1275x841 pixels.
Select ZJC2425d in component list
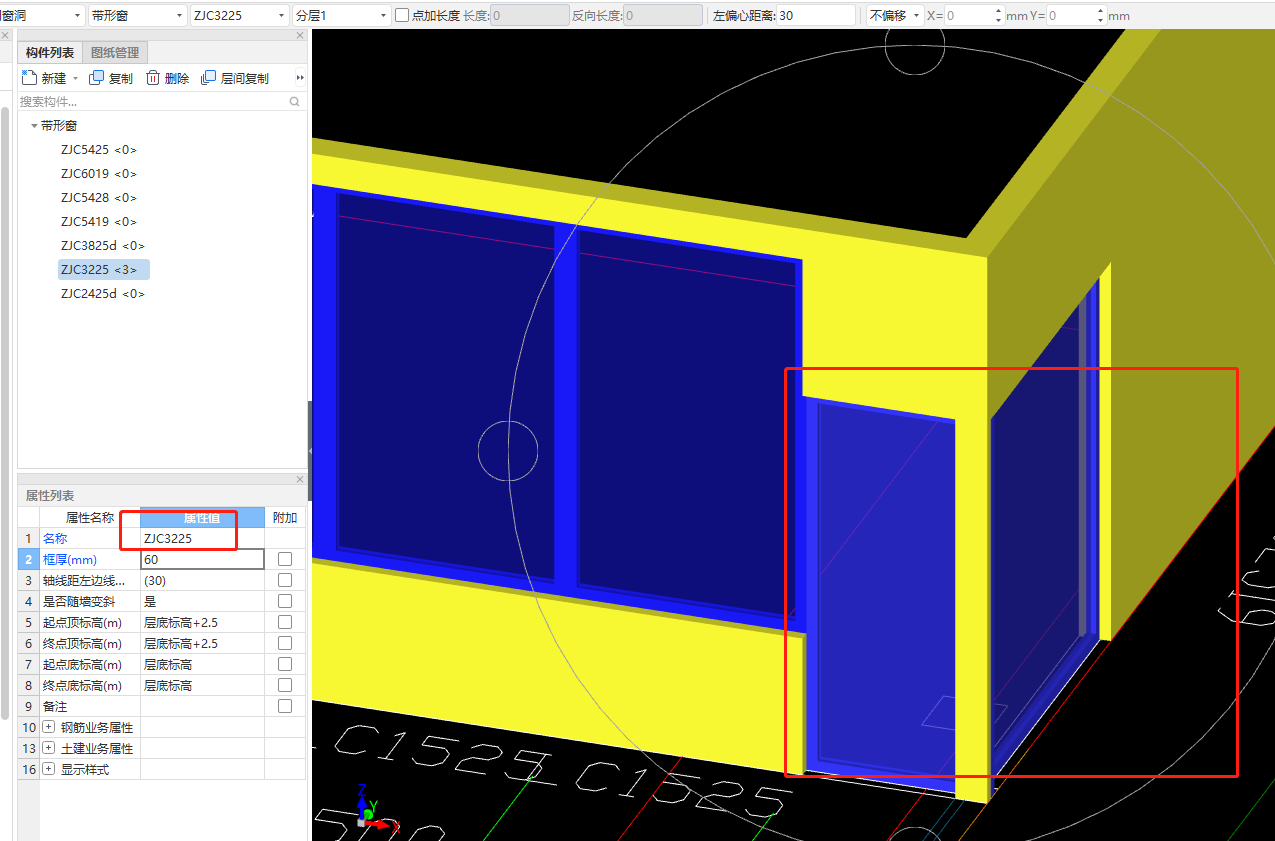[102, 294]
